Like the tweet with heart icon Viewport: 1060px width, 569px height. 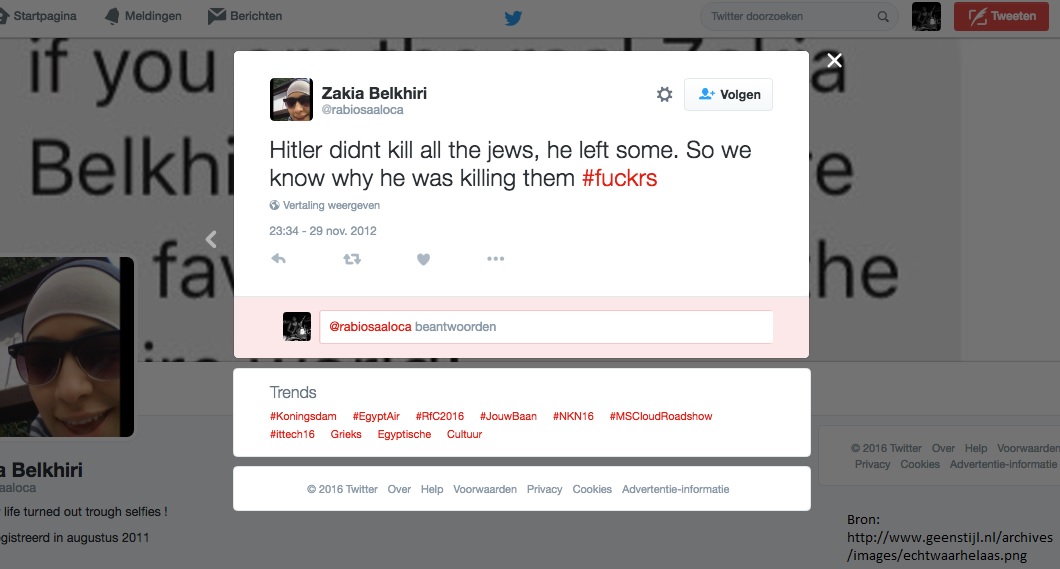point(423,259)
